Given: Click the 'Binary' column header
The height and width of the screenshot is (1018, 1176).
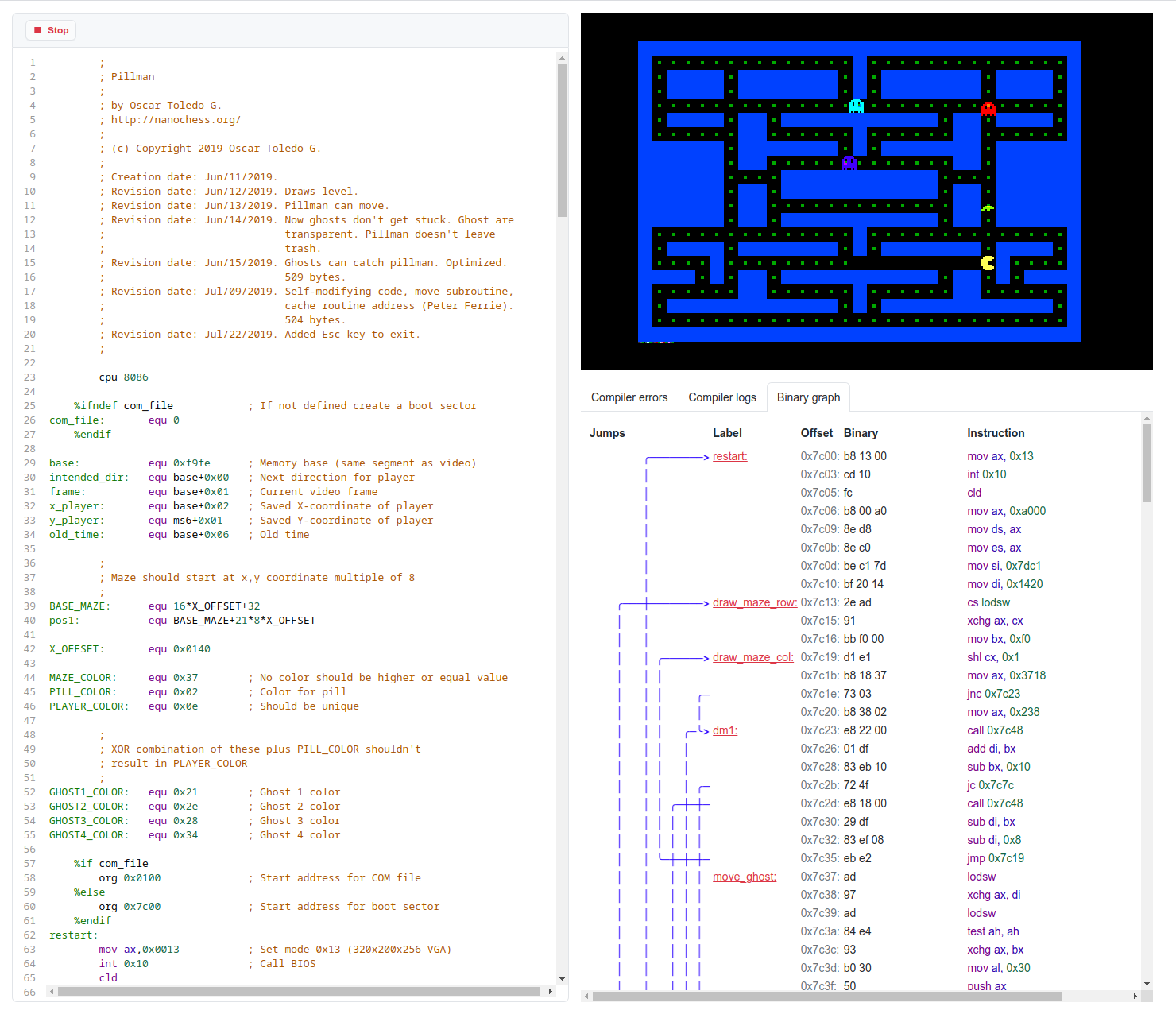Looking at the screenshot, I should click(861, 433).
